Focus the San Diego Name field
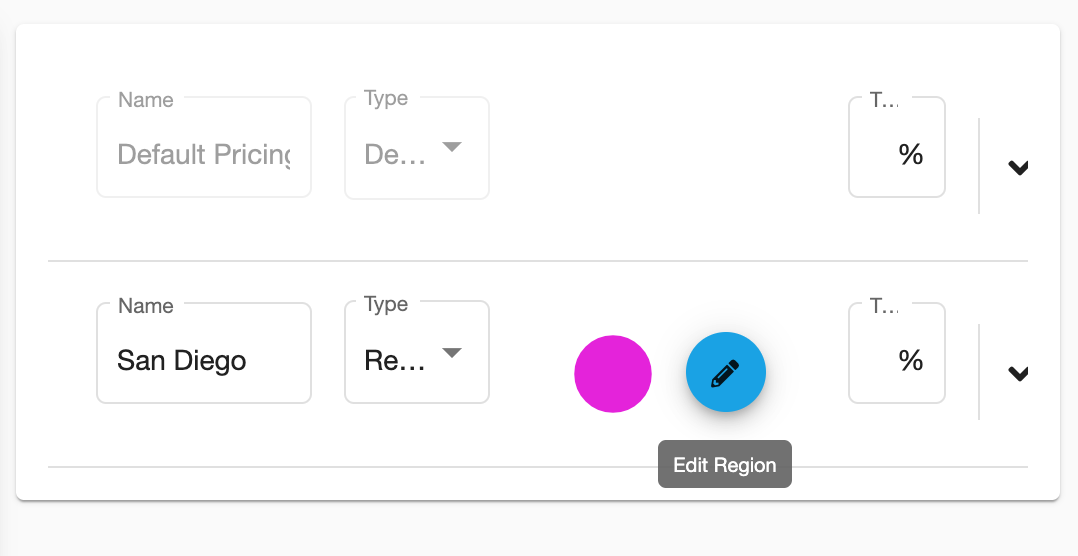The image size is (1078, 556). [204, 353]
